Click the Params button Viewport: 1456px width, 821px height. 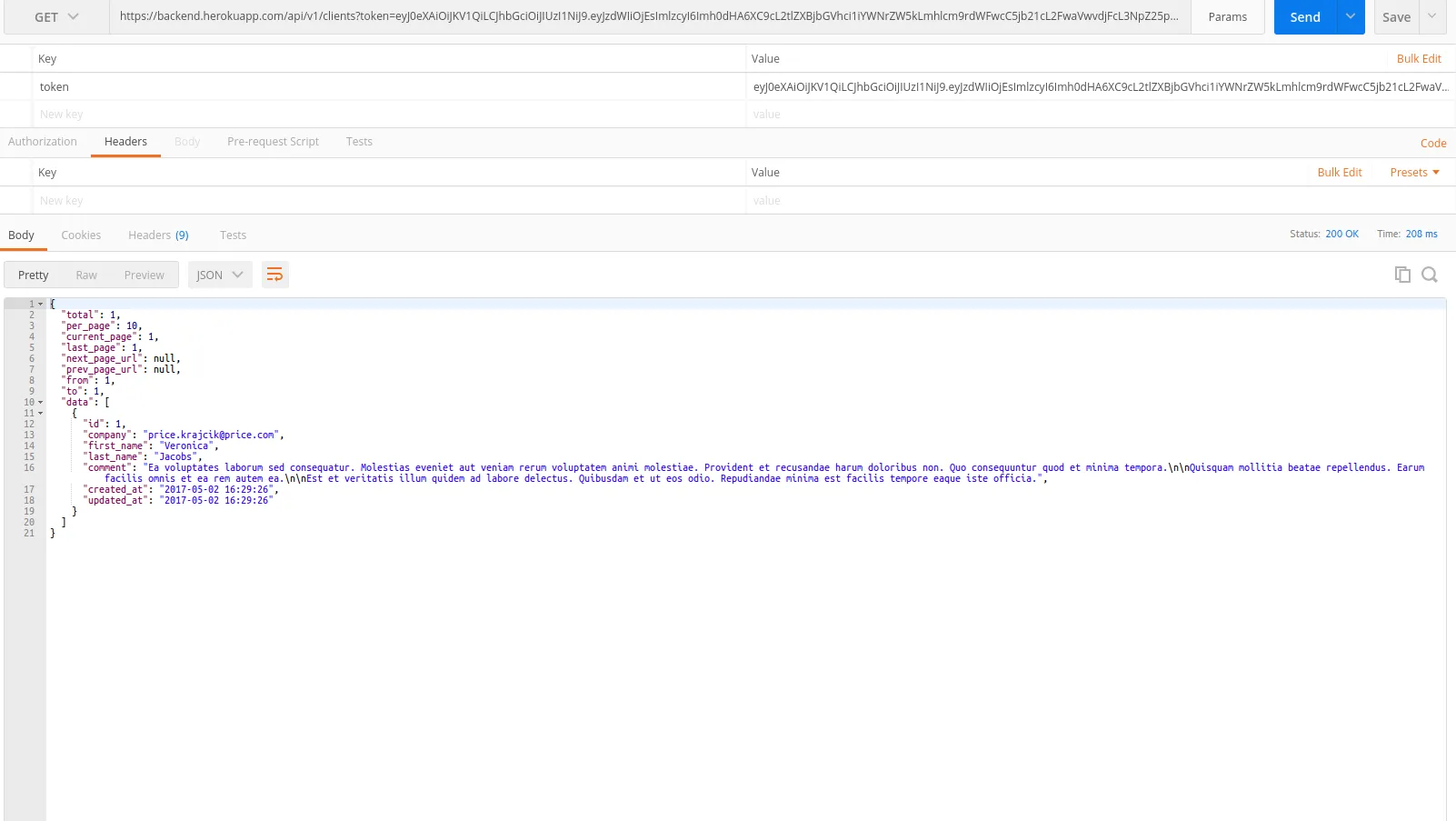1228,17
